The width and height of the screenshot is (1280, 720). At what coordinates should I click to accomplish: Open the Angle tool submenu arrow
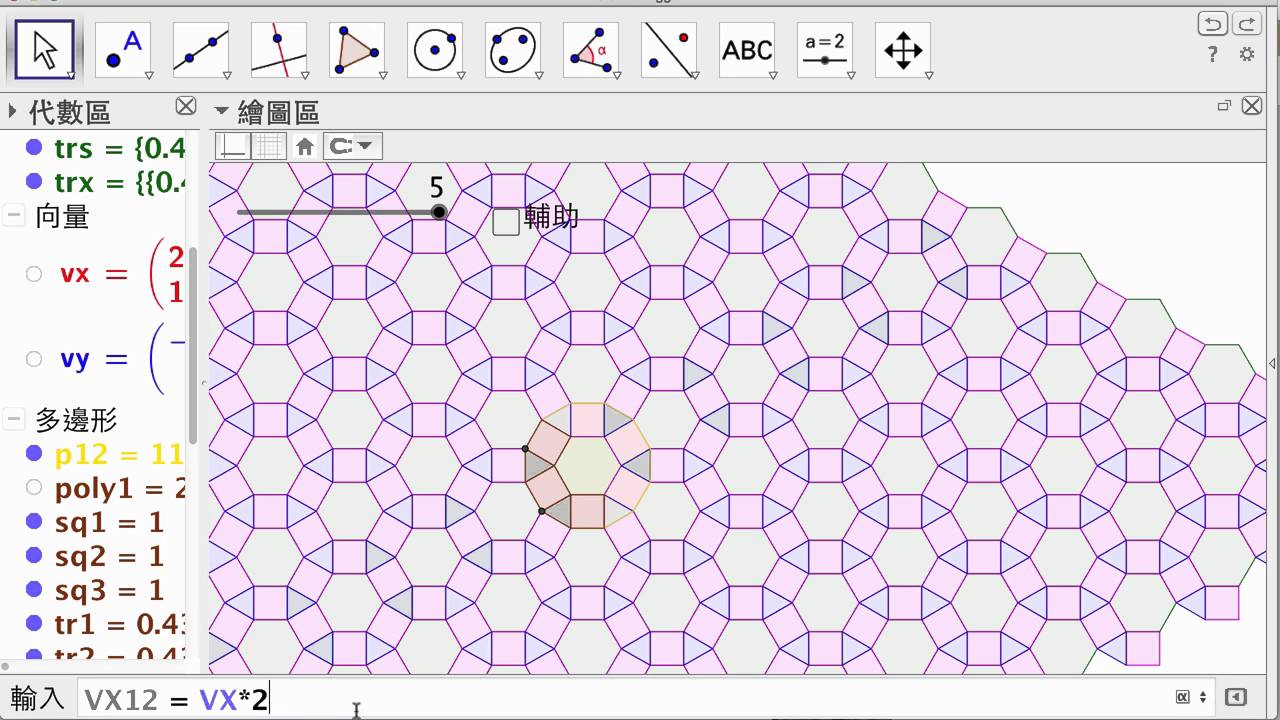coord(616,76)
